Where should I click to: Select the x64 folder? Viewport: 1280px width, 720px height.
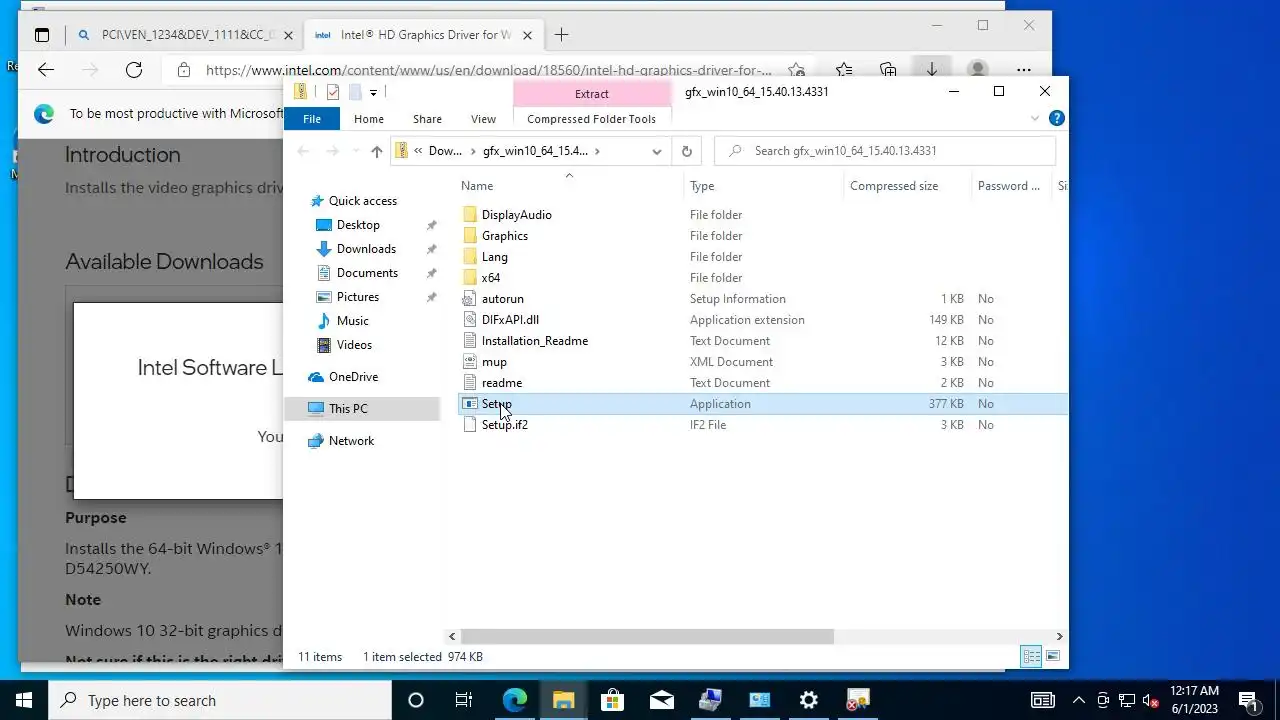491,278
